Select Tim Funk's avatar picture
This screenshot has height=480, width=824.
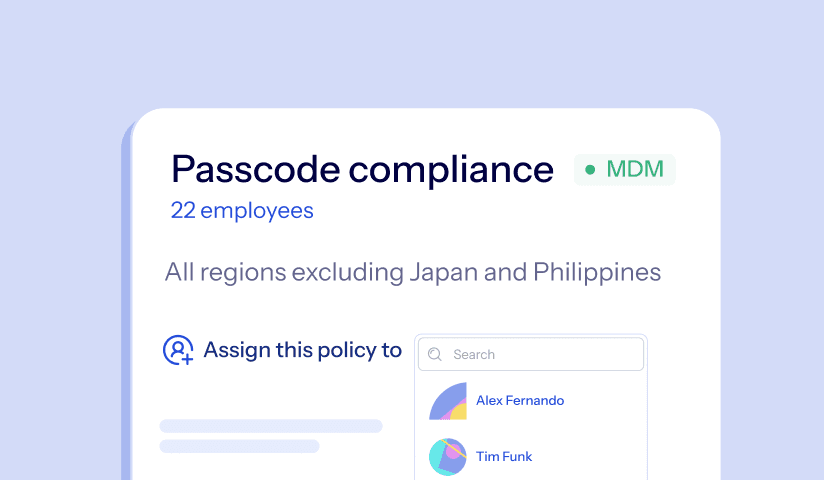pos(448,457)
